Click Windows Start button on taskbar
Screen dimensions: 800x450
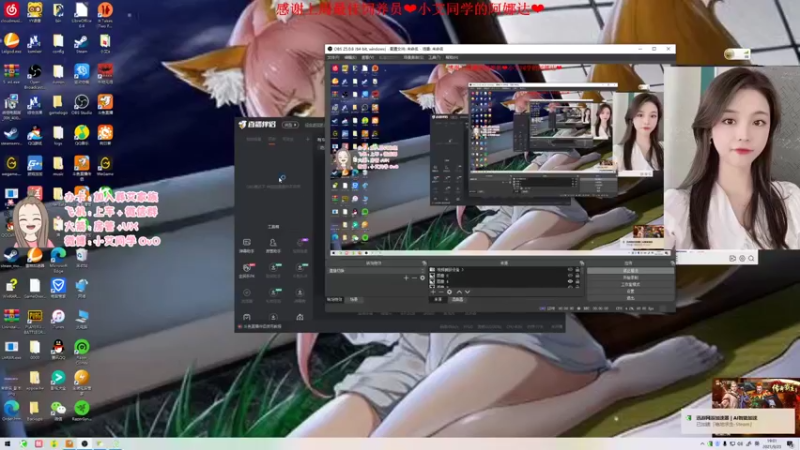[x=7, y=444]
